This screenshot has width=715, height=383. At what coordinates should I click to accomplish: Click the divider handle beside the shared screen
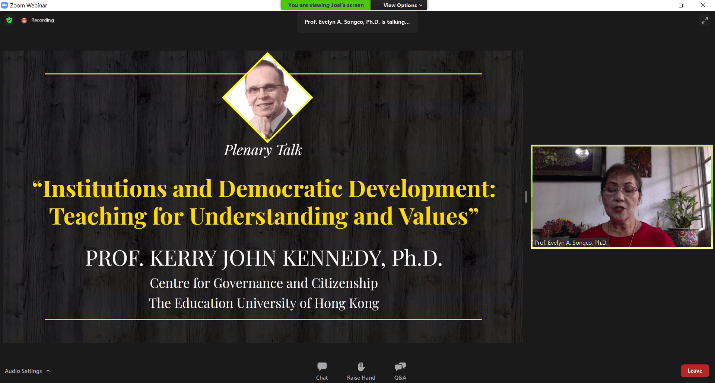click(526, 197)
